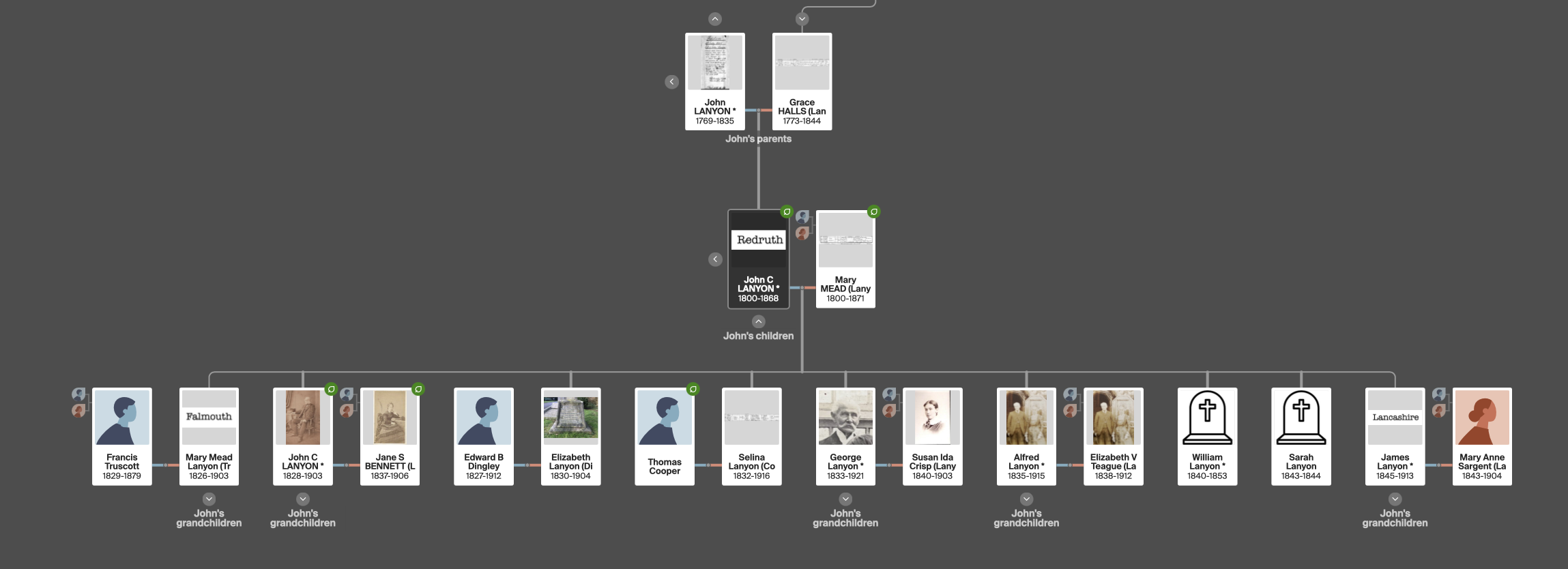Expand grandchildren under James Lanyon
The image size is (1568, 569).
click(1395, 499)
